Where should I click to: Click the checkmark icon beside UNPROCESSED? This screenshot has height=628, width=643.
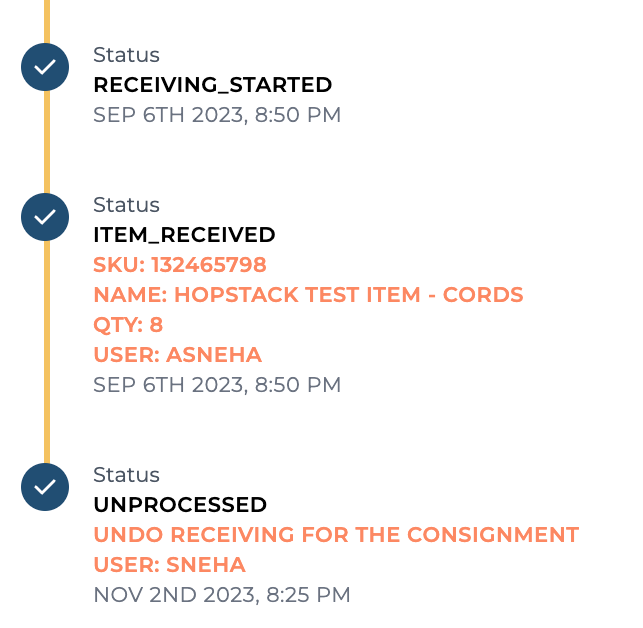tap(45, 487)
